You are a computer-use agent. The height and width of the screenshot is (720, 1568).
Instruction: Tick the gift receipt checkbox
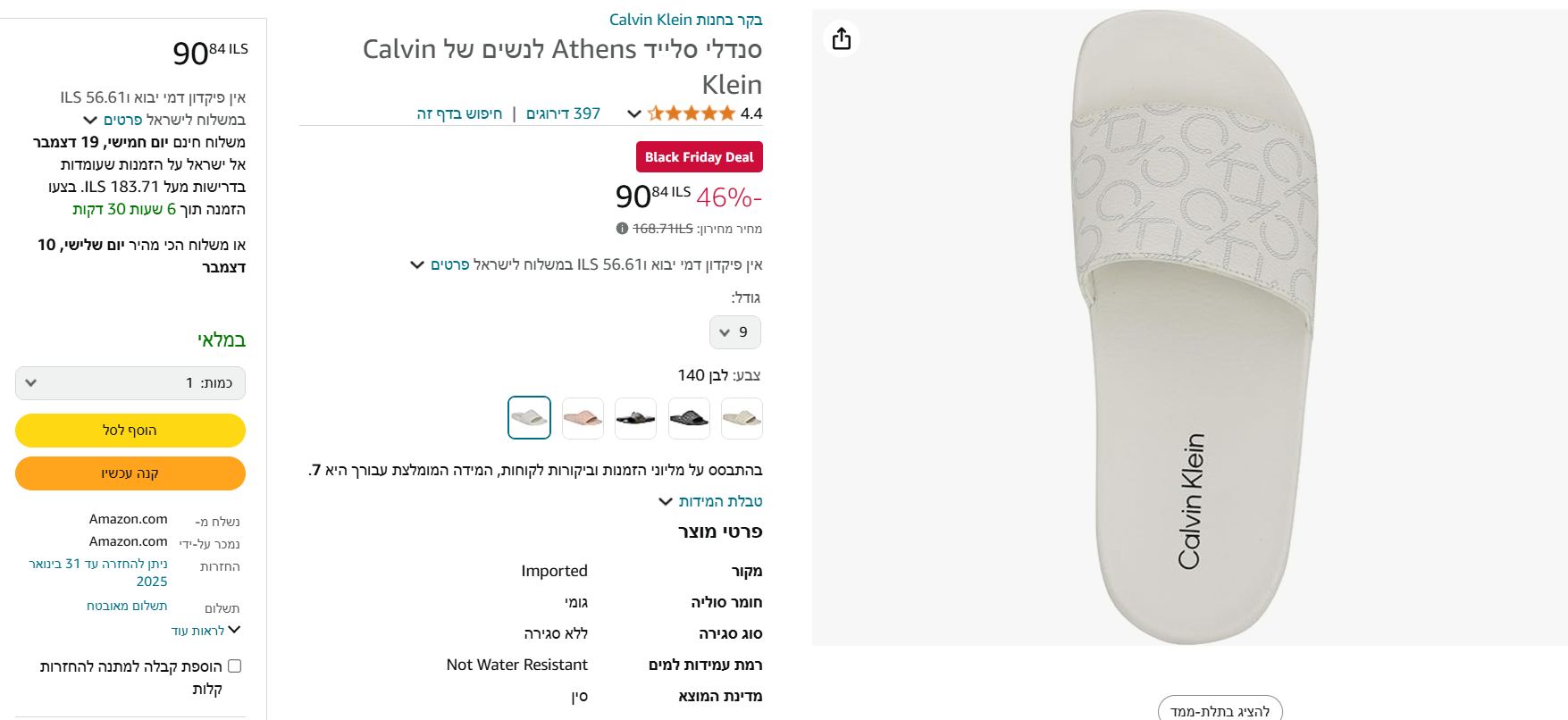tap(235, 666)
